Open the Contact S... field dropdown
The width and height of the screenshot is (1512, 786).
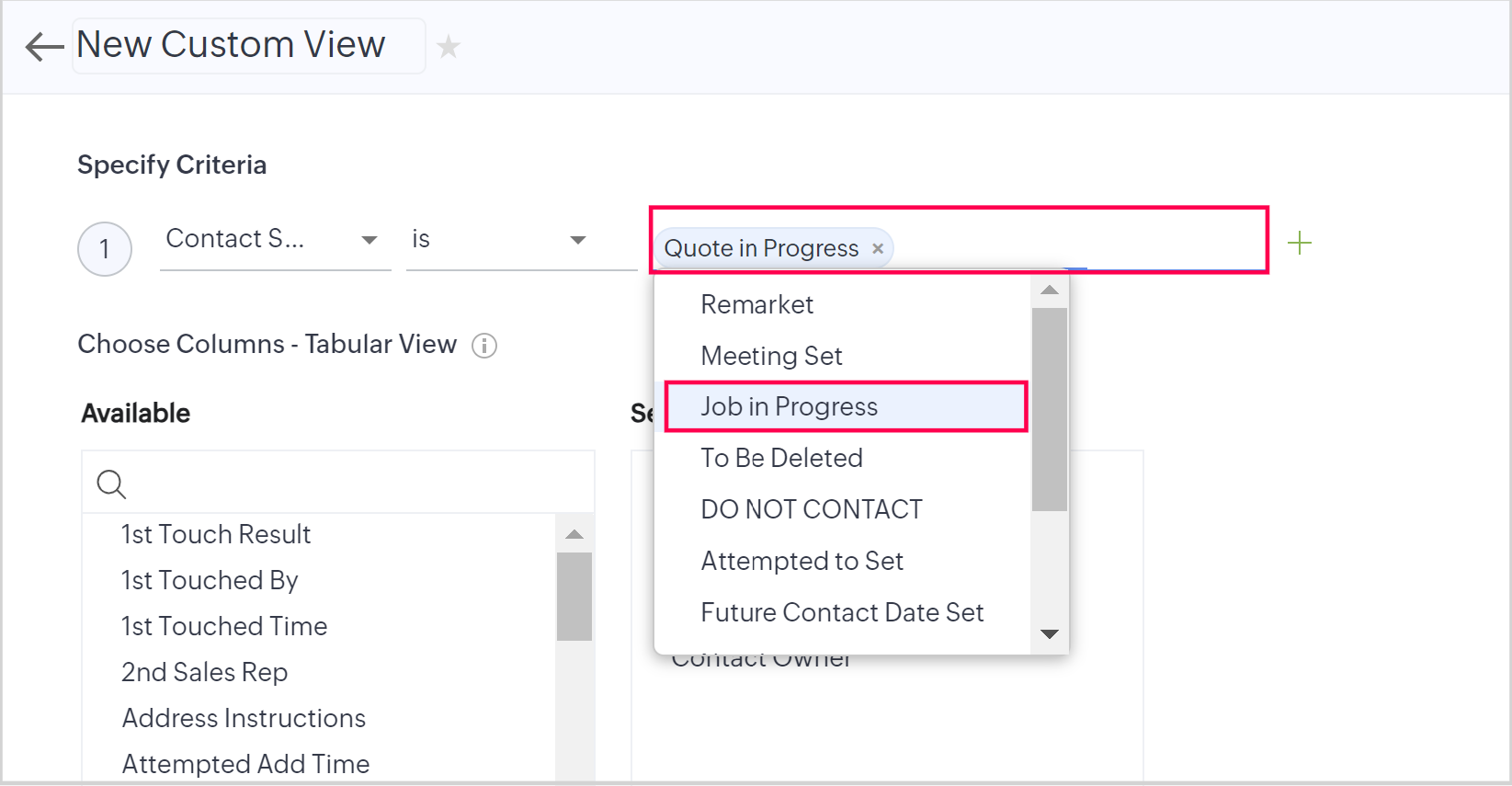pos(275,240)
